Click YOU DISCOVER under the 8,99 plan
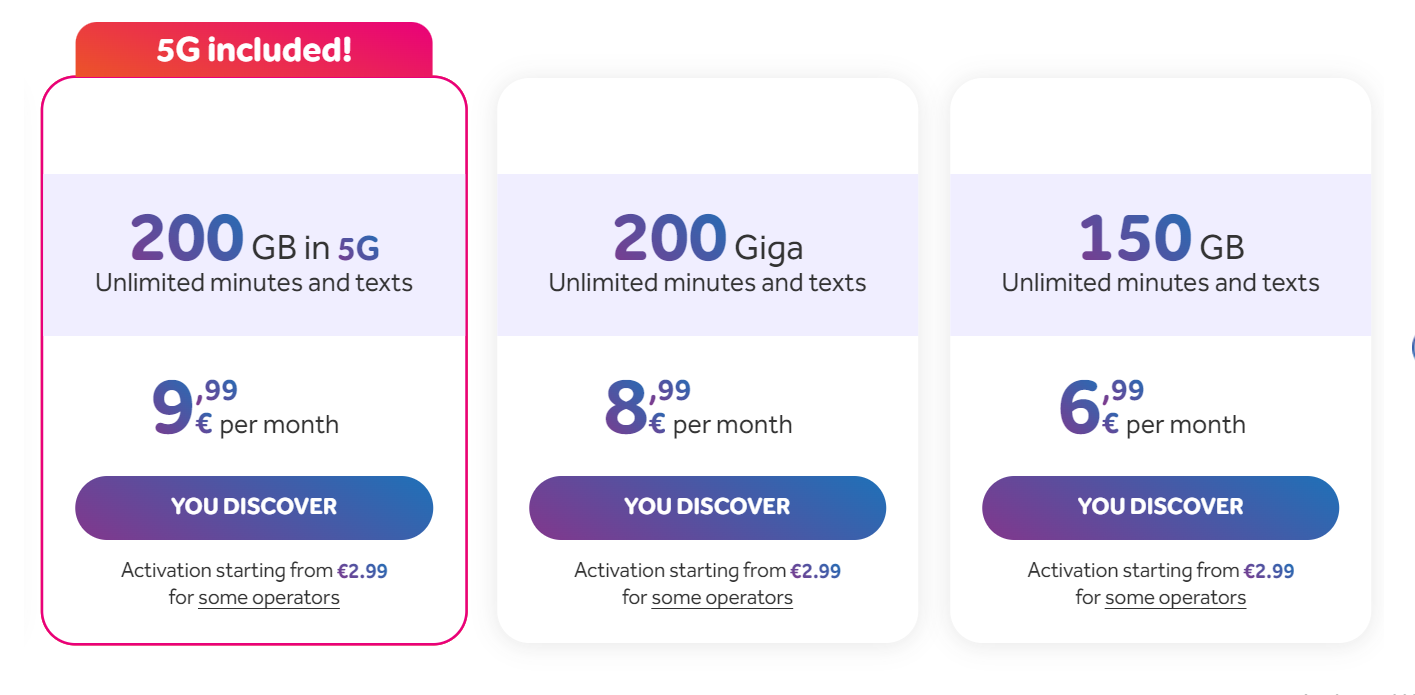 coord(707,507)
